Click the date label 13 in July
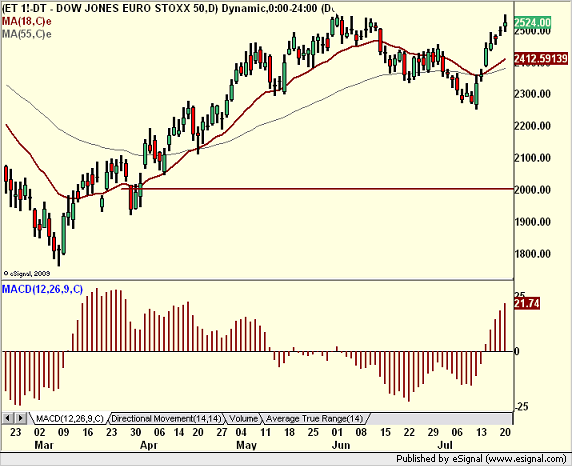The width and height of the screenshot is (572, 466). point(482,432)
